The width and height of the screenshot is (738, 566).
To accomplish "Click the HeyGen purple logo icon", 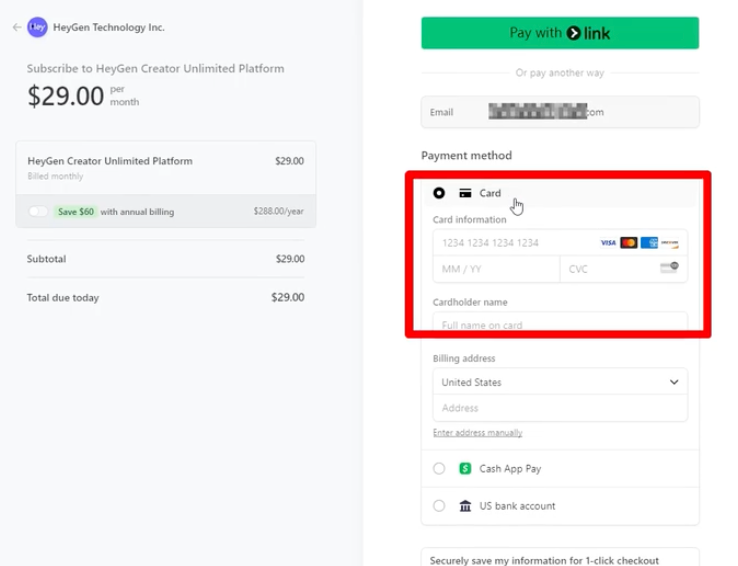I will point(37,27).
